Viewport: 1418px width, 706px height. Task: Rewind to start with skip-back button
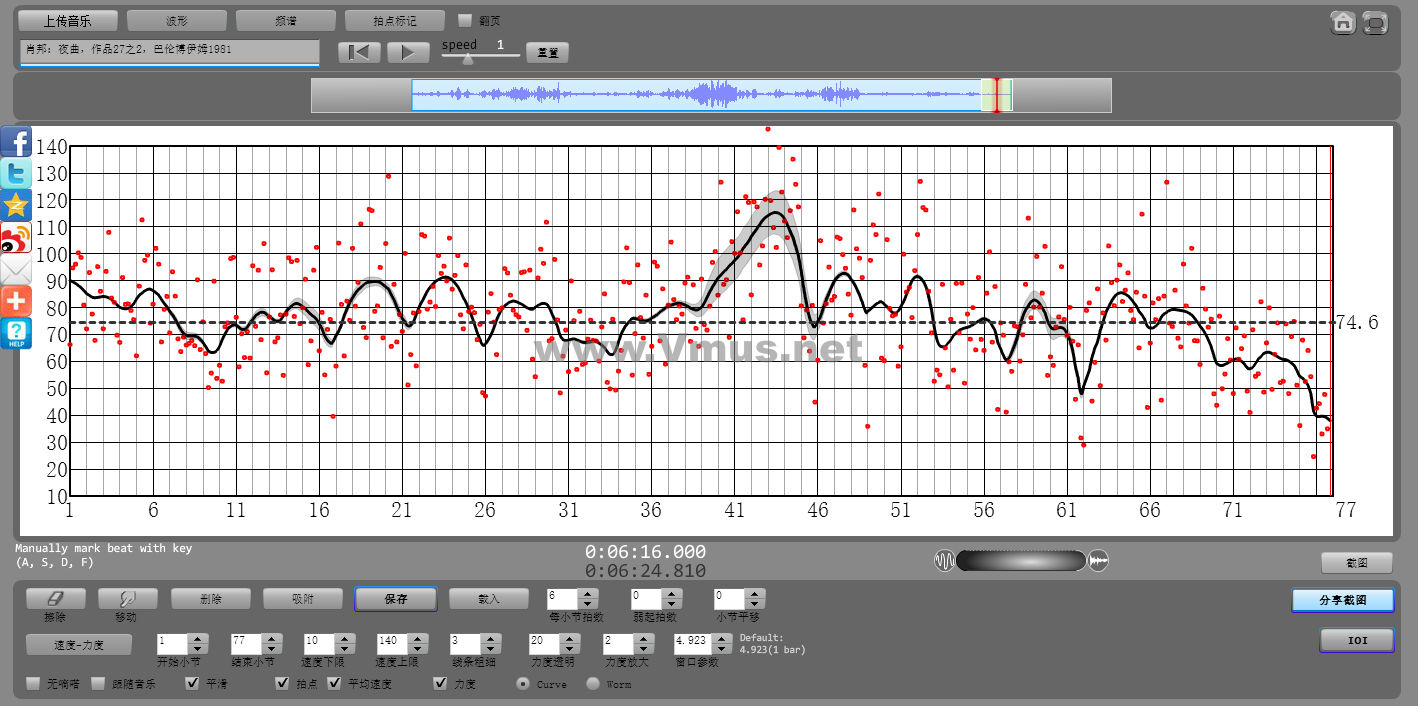tap(358, 53)
